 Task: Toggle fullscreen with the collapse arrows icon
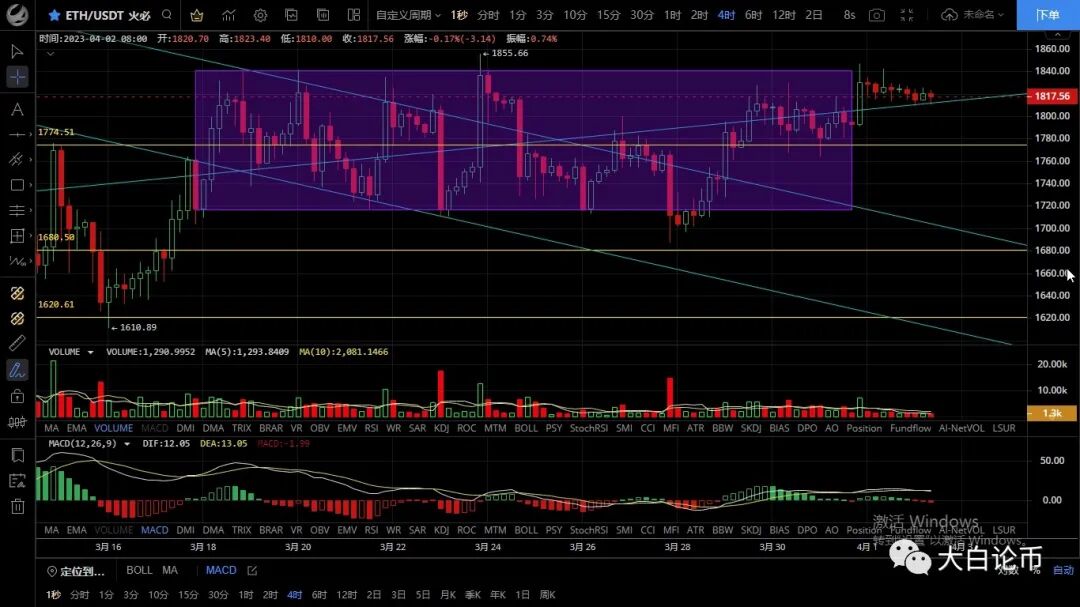point(907,14)
